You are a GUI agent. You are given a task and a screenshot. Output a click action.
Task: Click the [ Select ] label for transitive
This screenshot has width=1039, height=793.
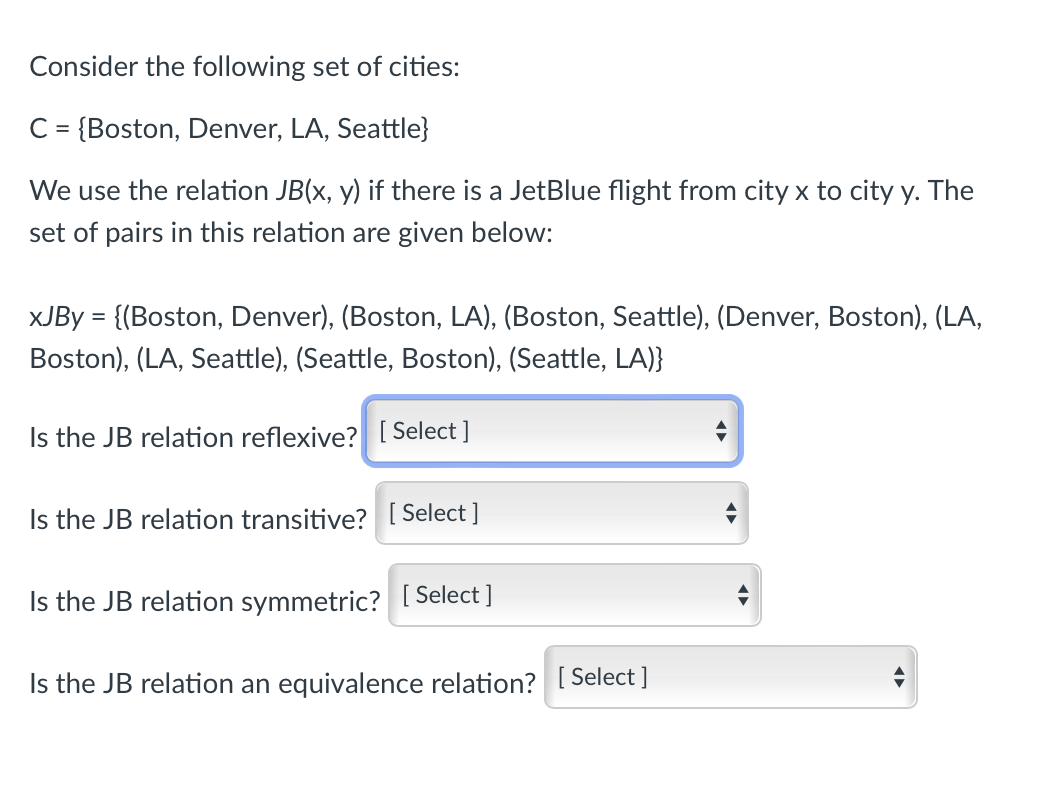click(x=433, y=512)
